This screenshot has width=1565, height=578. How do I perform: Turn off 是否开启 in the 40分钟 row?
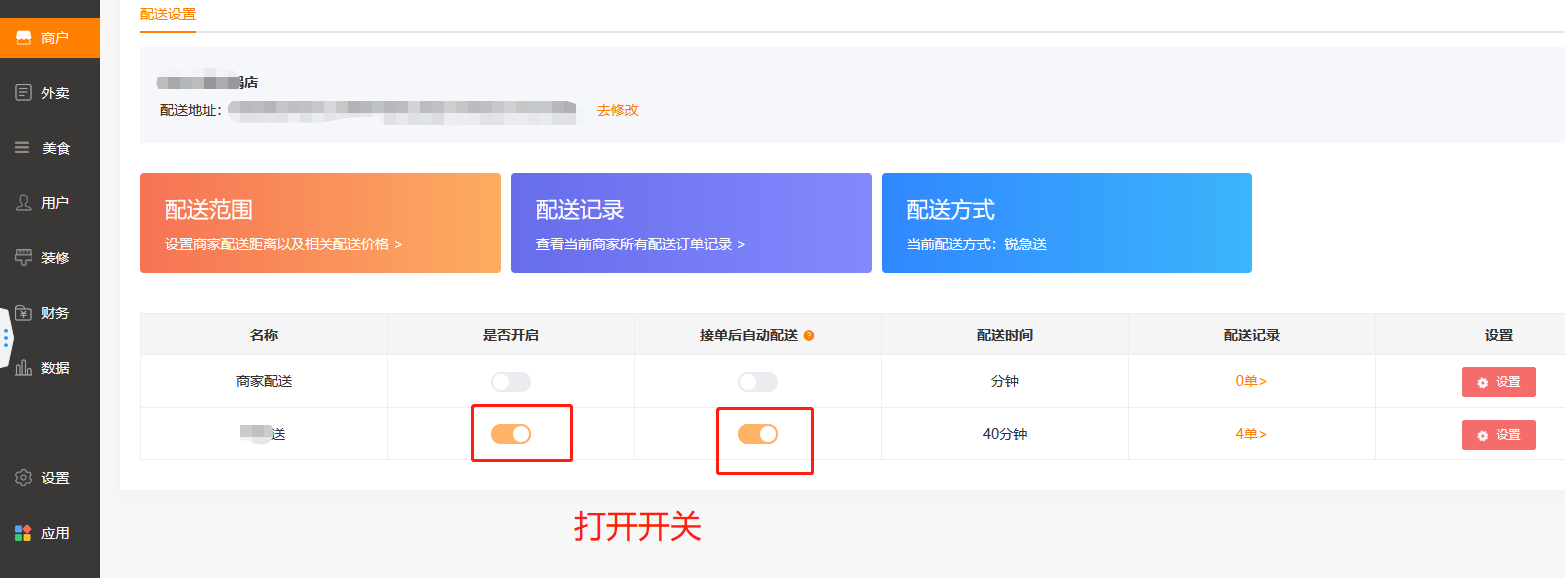pos(511,434)
